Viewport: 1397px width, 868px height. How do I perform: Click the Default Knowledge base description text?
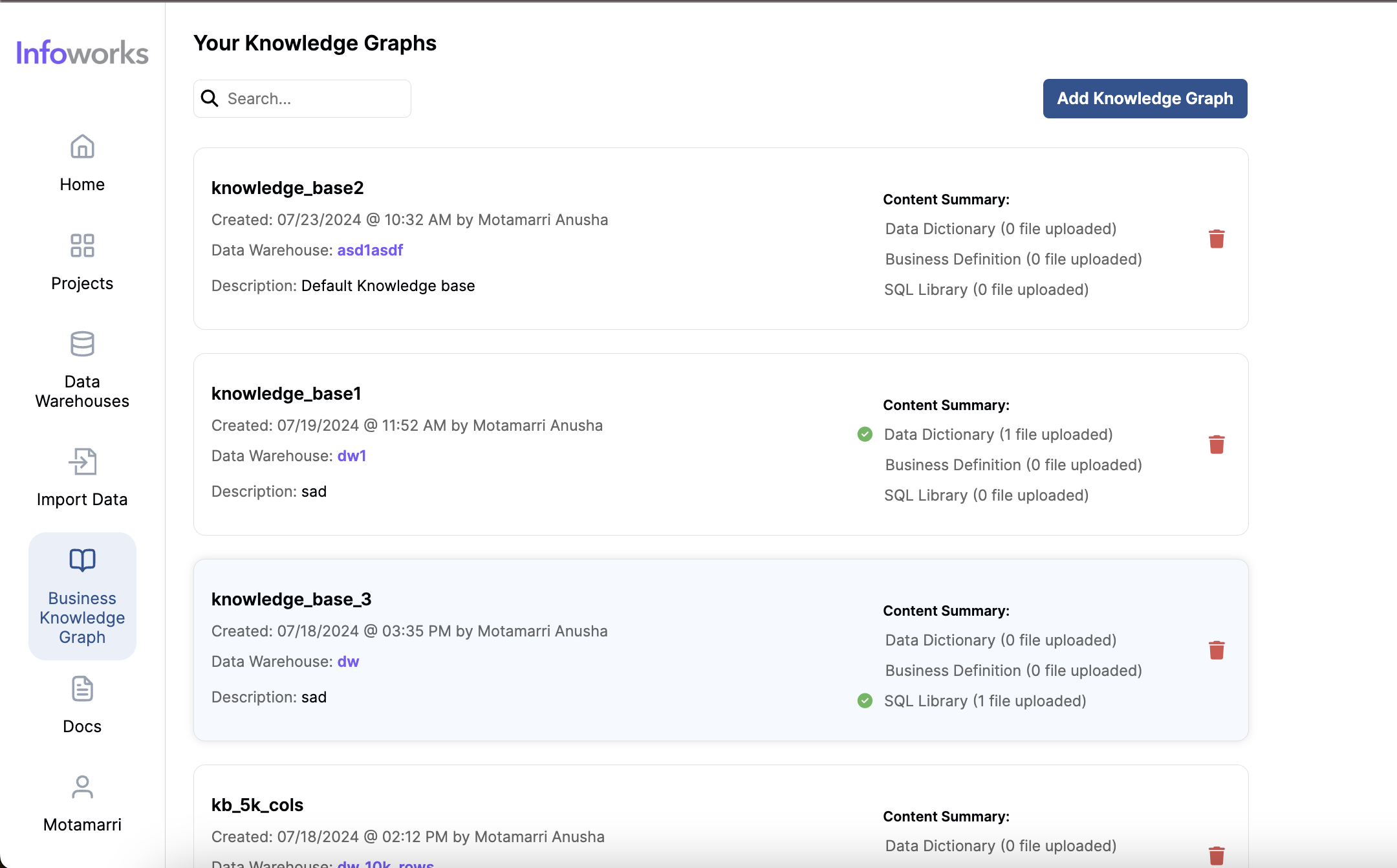[x=388, y=286]
